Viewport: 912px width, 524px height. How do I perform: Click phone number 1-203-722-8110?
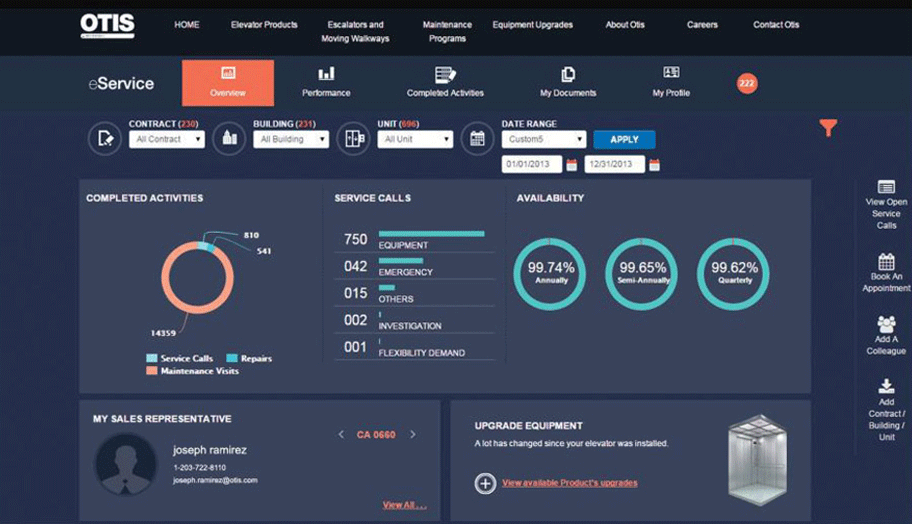(x=200, y=468)
